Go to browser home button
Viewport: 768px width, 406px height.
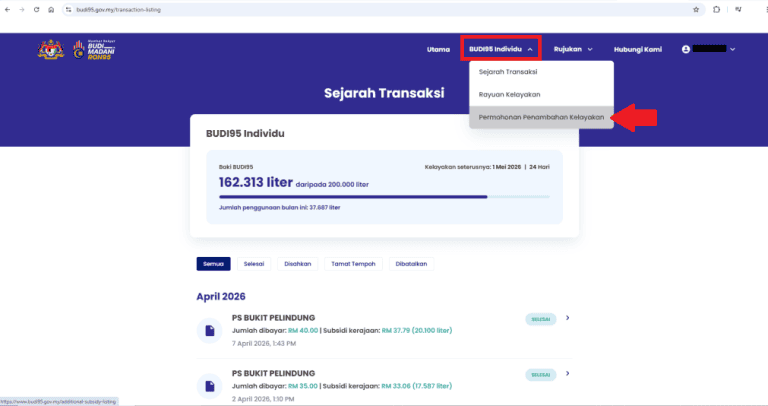point(52,9)
